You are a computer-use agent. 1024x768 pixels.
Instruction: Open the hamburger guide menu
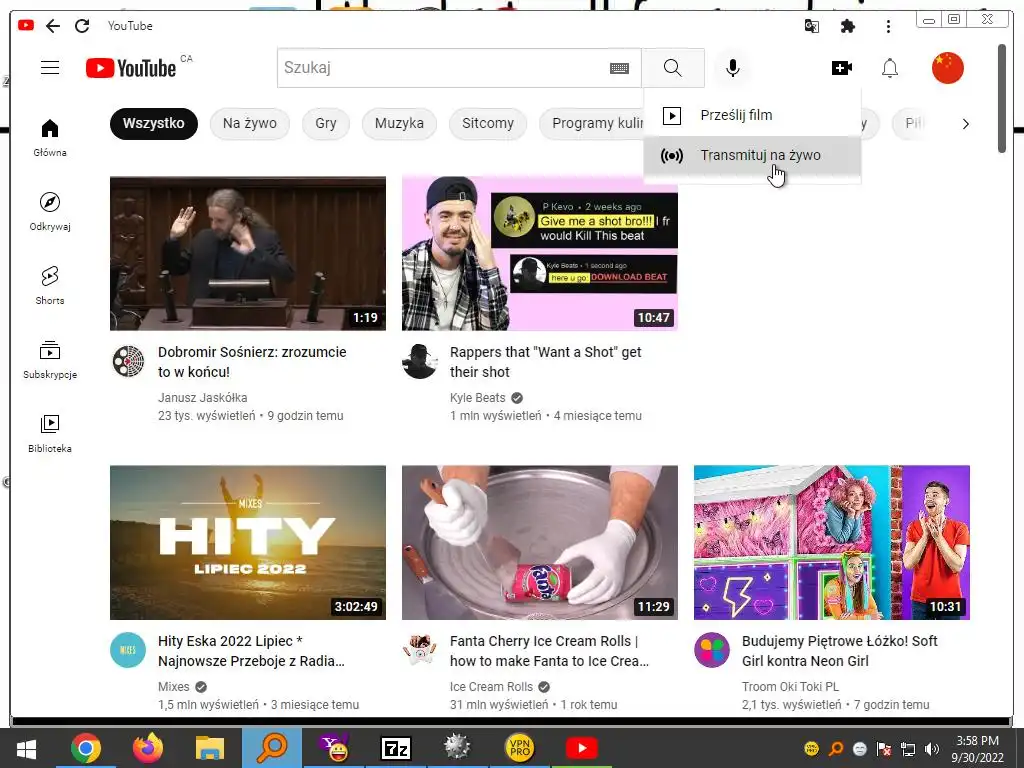pos(50,68)
